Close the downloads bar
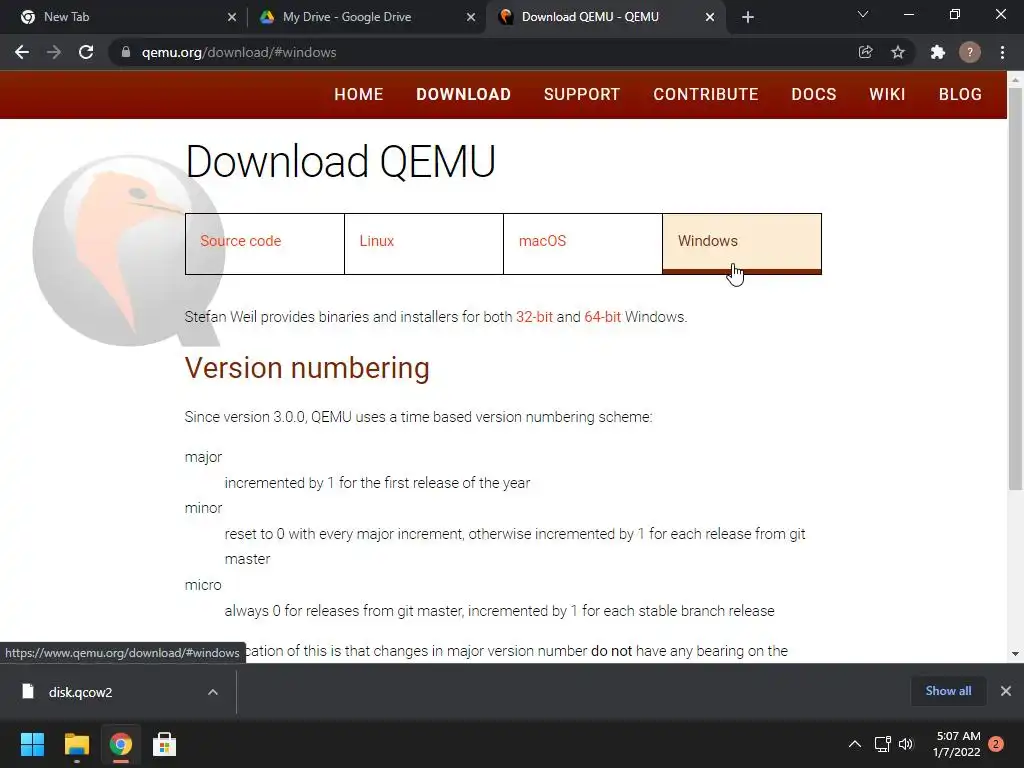1024x768 pixels. pos(1006,691)
